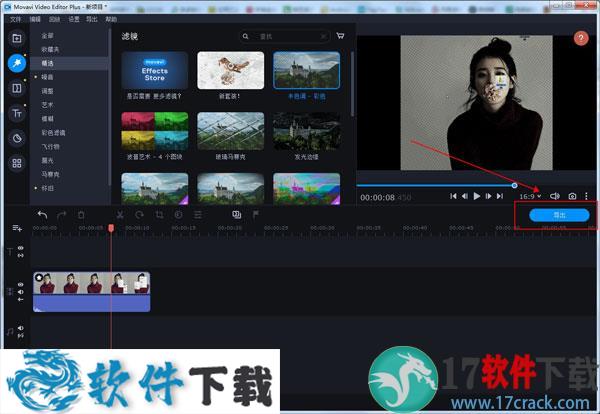Select the 飞行物 filter category
Screen dimensions: 600x414
(x=50, y=147)
